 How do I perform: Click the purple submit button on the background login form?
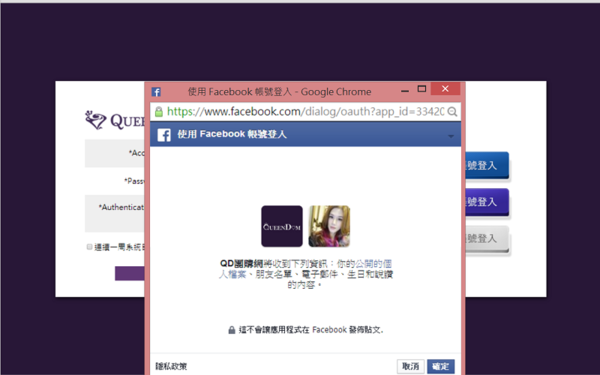pyautogui.click(x=130, y=273)
